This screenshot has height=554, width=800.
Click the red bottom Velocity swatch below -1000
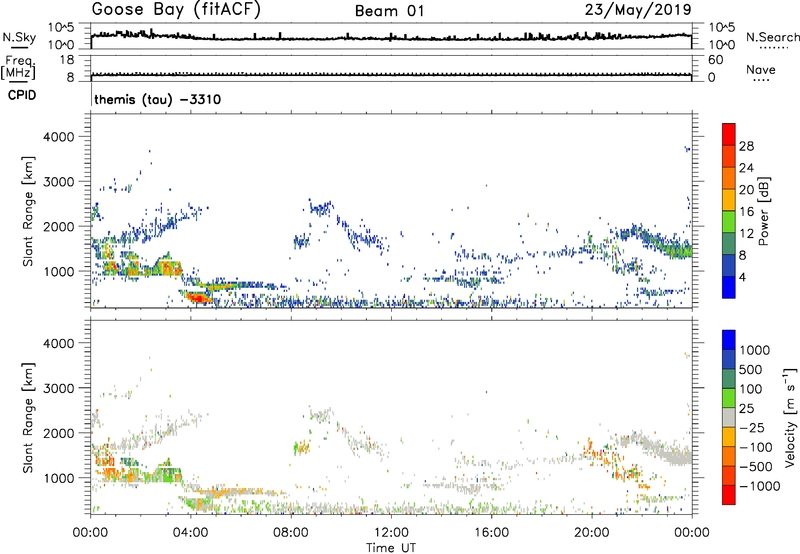click(729, 495)
